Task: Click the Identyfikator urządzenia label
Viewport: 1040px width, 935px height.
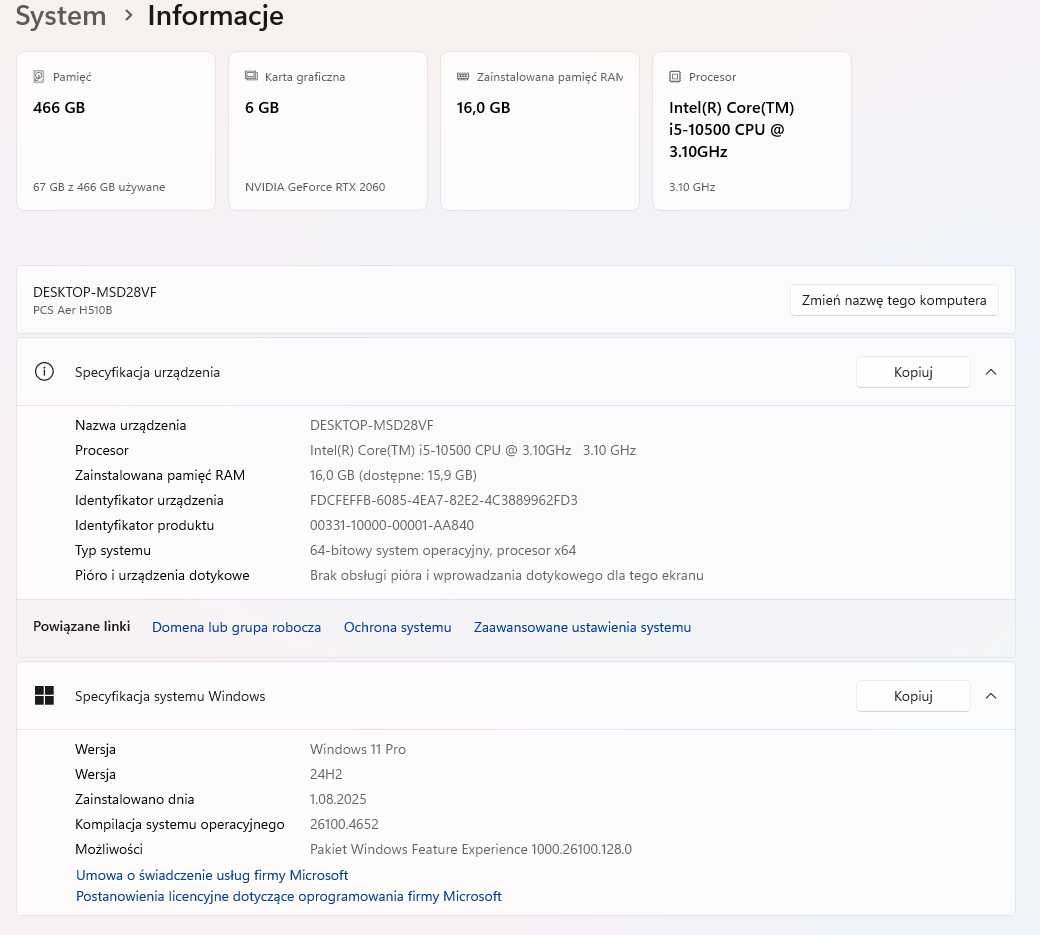Action: 149,501
